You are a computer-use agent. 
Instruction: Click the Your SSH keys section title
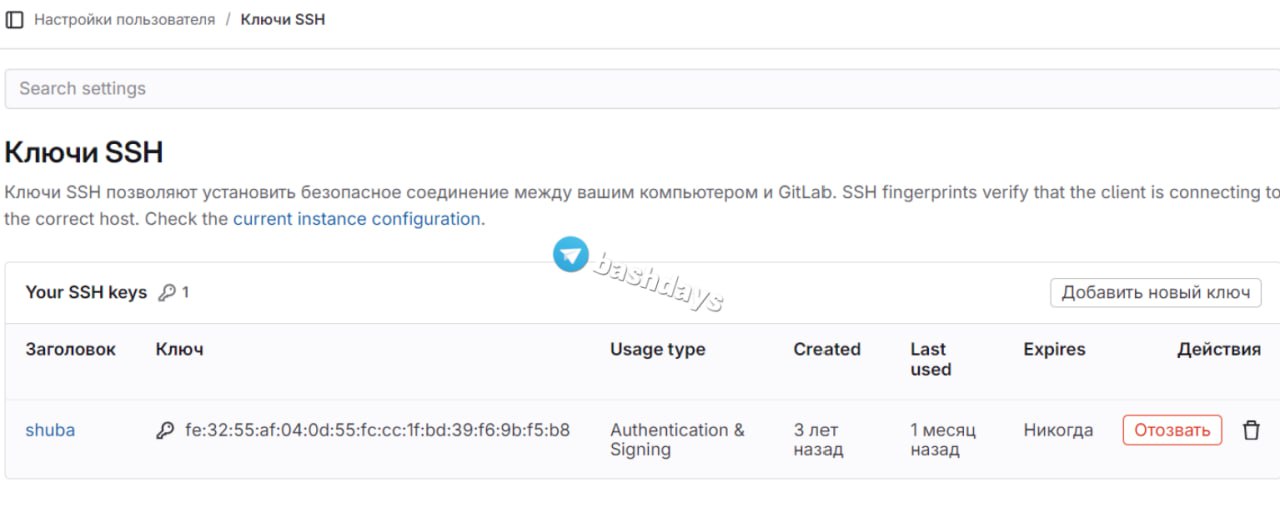[86, 292]
